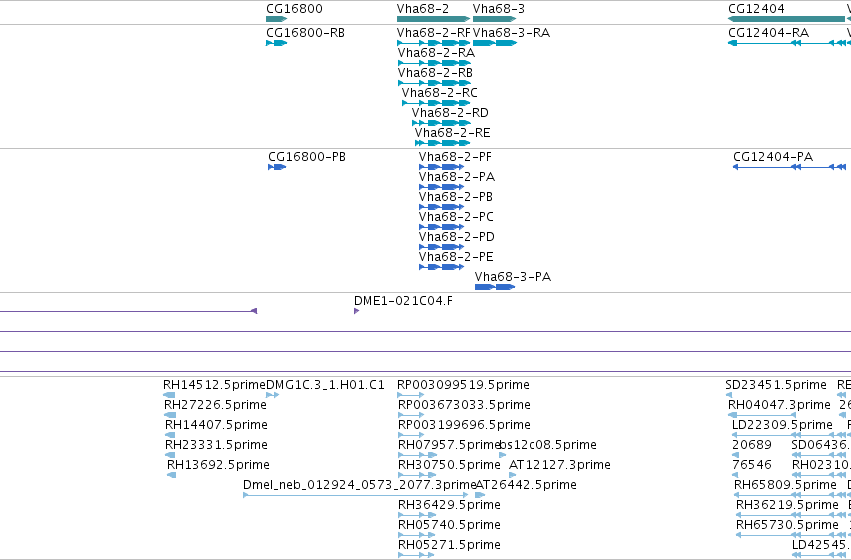Select transcript Vha68-2-RA
The height and width of the screenshot is (560, 851).
436,53
